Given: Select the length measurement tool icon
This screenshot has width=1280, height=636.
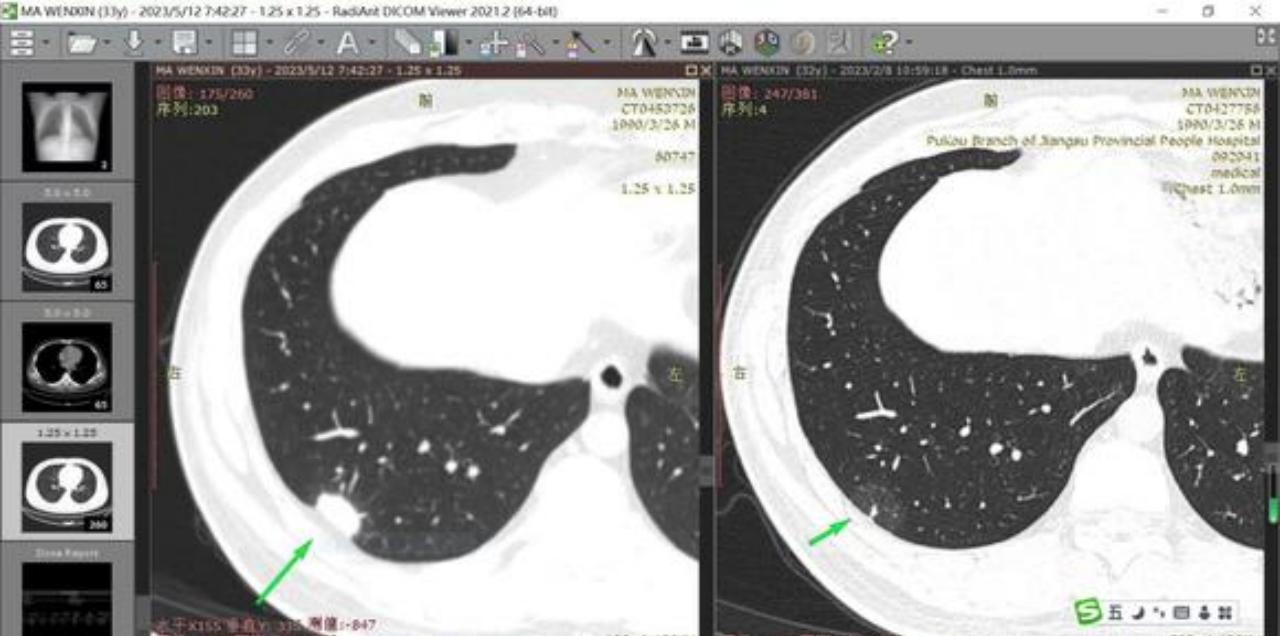Looking at the screenshot, I should pos(579,44).
